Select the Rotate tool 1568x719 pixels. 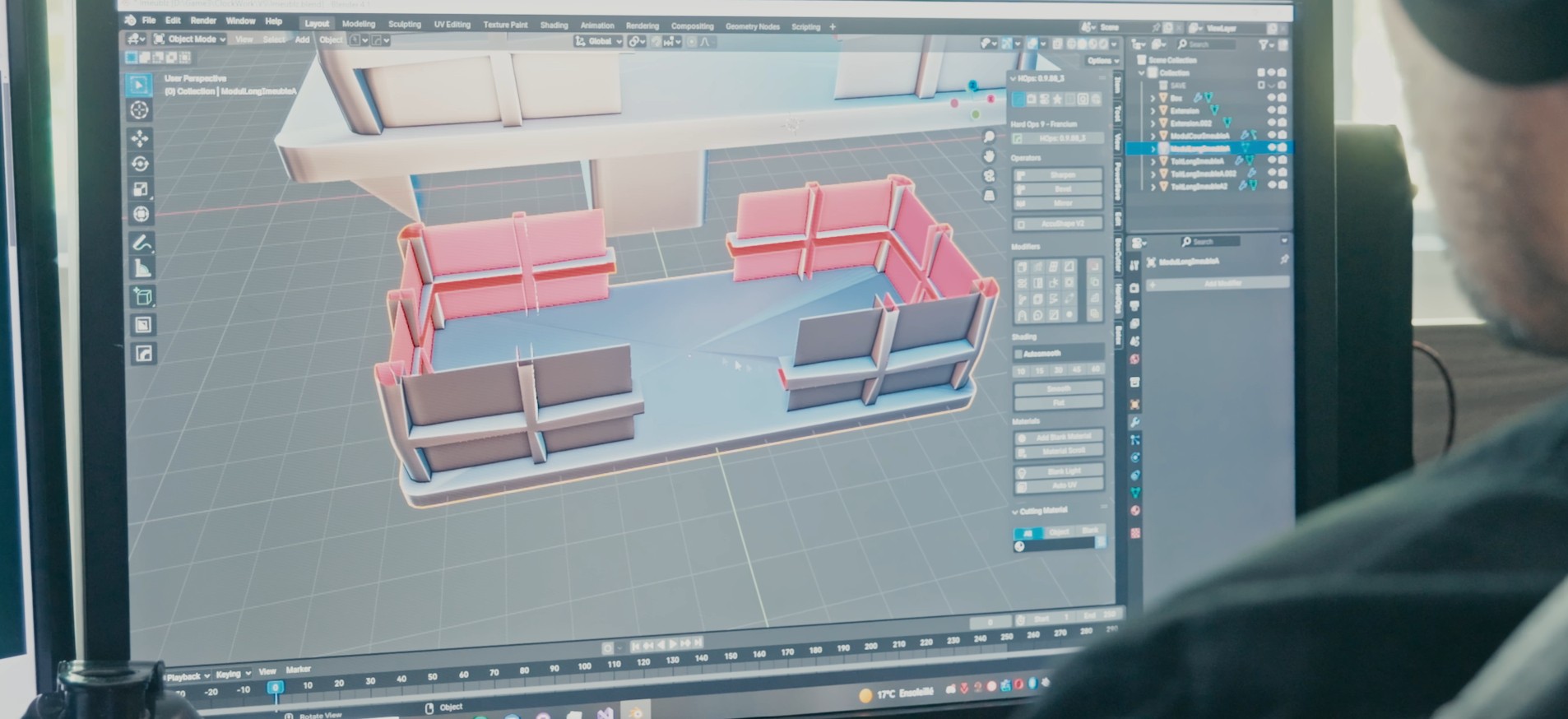click(140, 164)
